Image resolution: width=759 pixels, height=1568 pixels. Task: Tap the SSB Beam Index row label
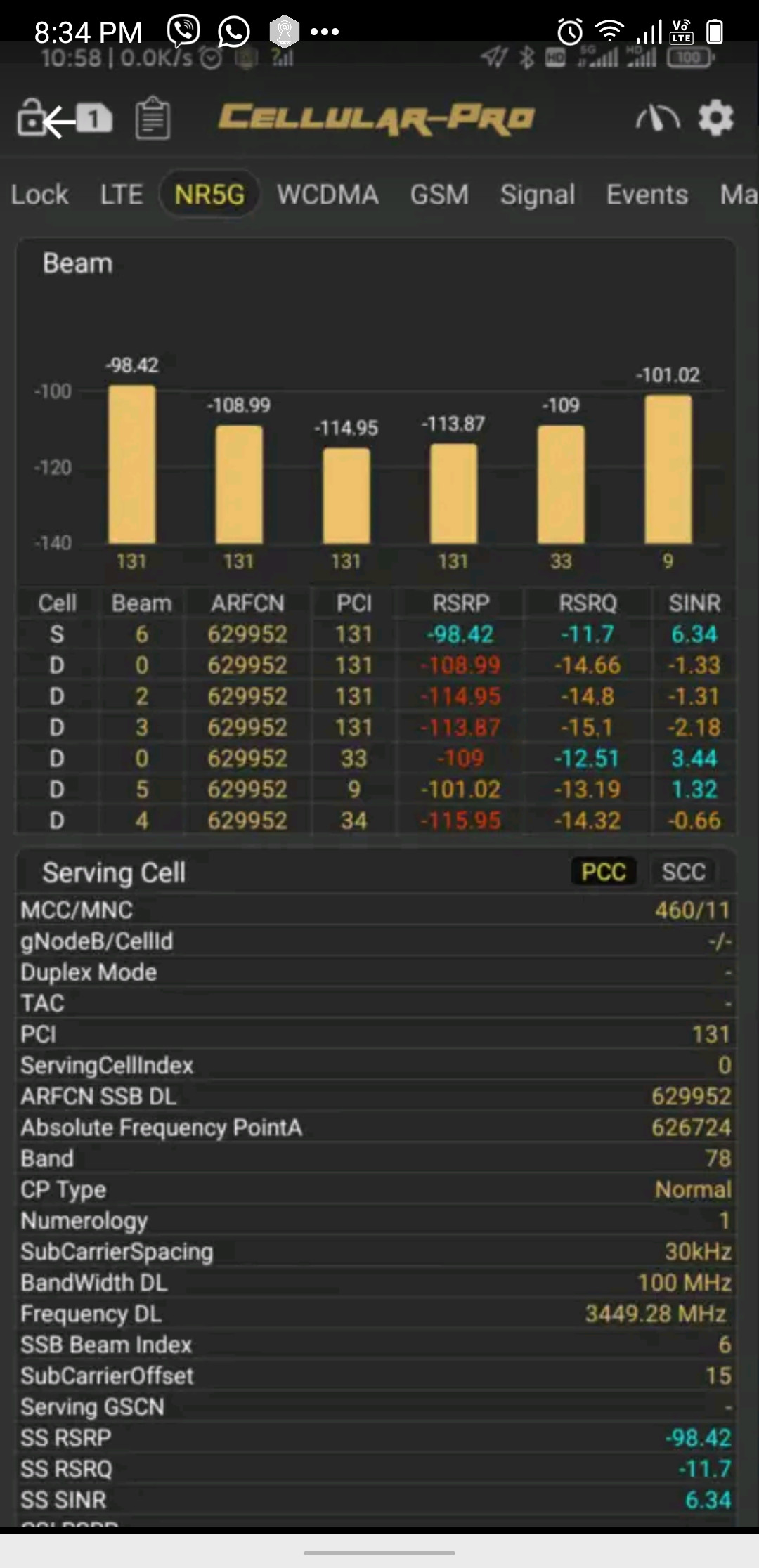[x=106, y=1345]
